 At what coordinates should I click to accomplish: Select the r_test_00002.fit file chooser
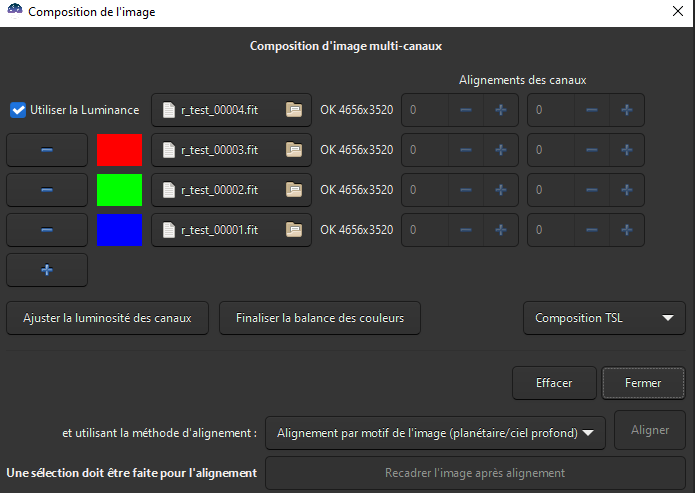click(x=231, y=190)
